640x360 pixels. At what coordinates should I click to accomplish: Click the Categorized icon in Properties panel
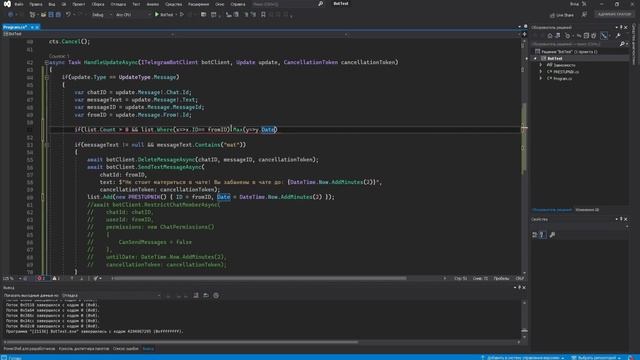(x=535, y=235)
